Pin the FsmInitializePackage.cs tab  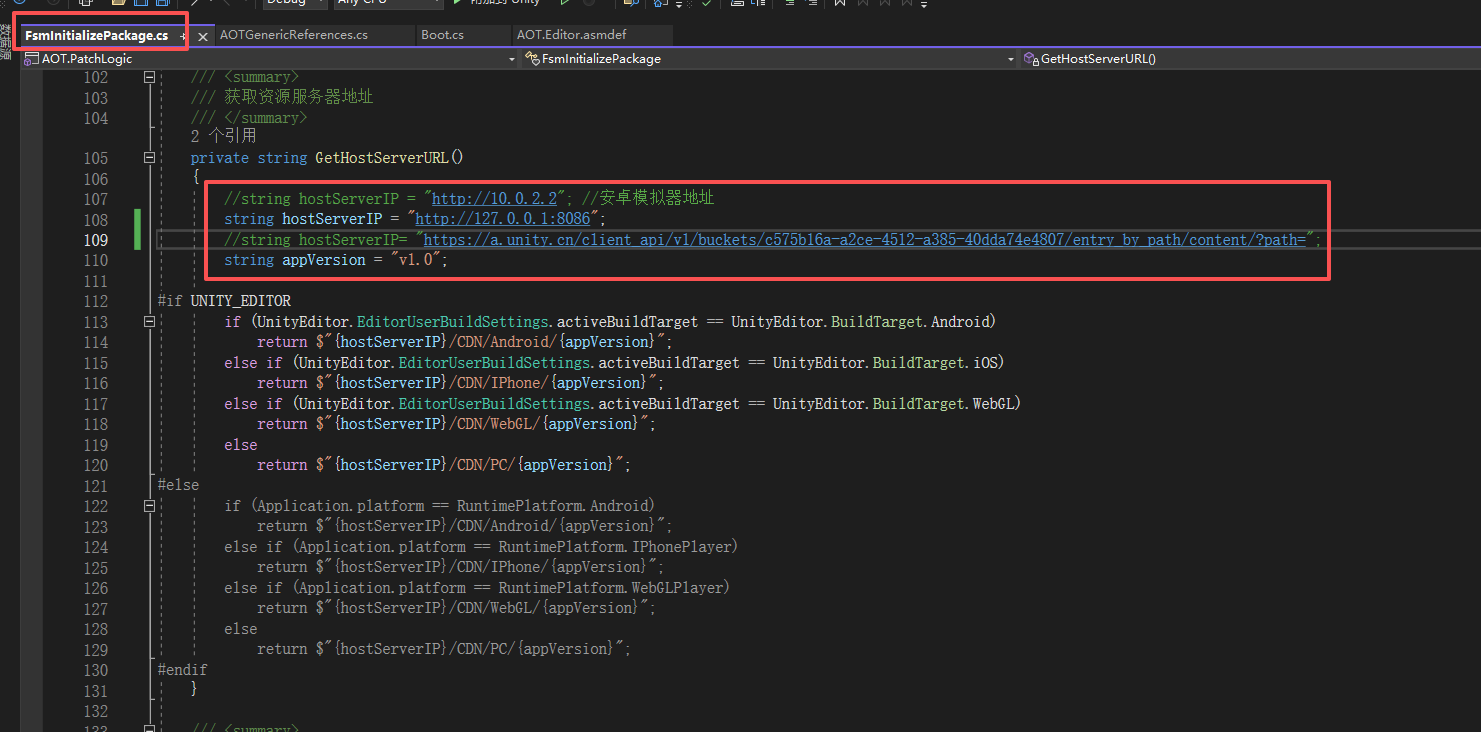coord(183,37)
